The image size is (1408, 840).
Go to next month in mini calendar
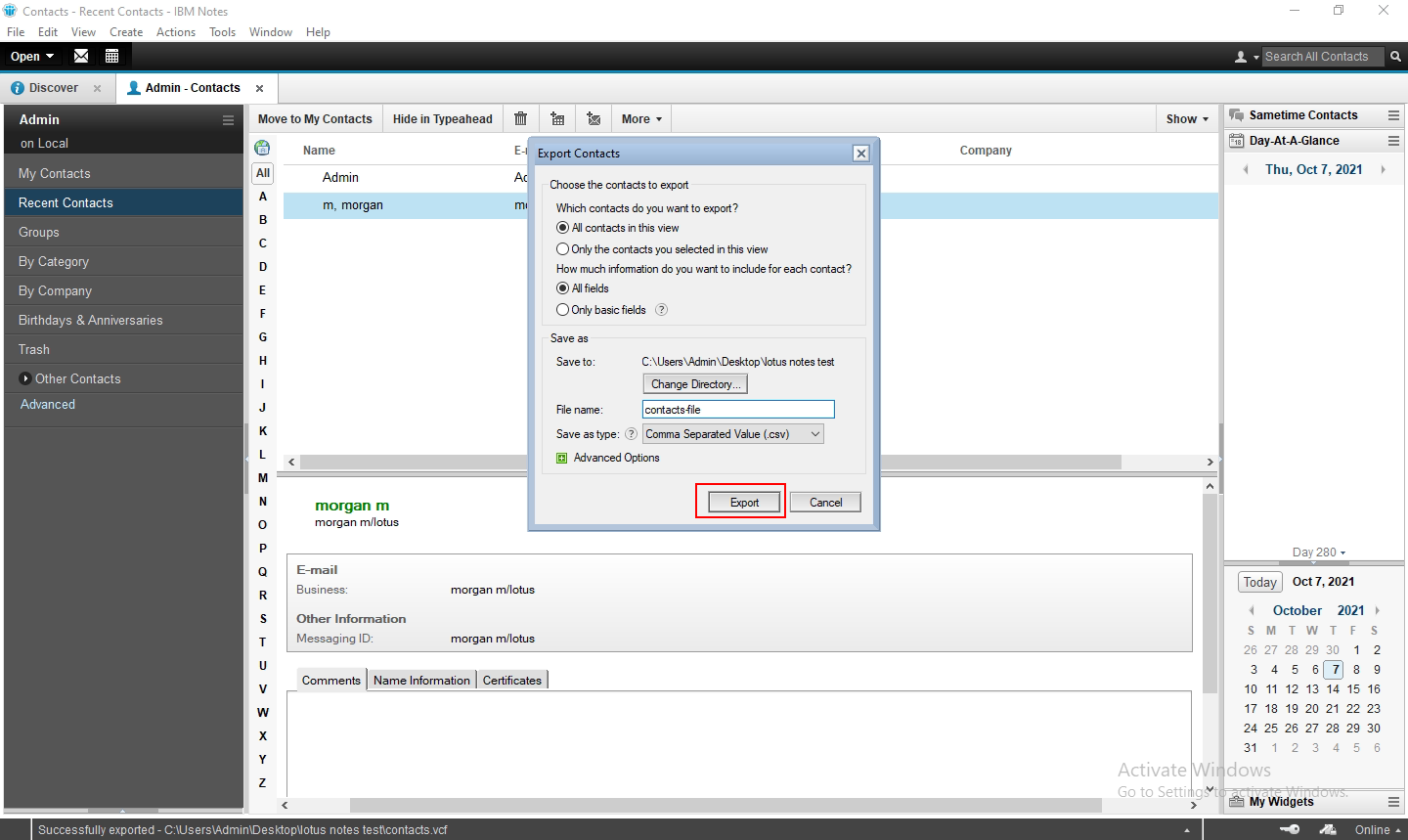[1377, 610]
